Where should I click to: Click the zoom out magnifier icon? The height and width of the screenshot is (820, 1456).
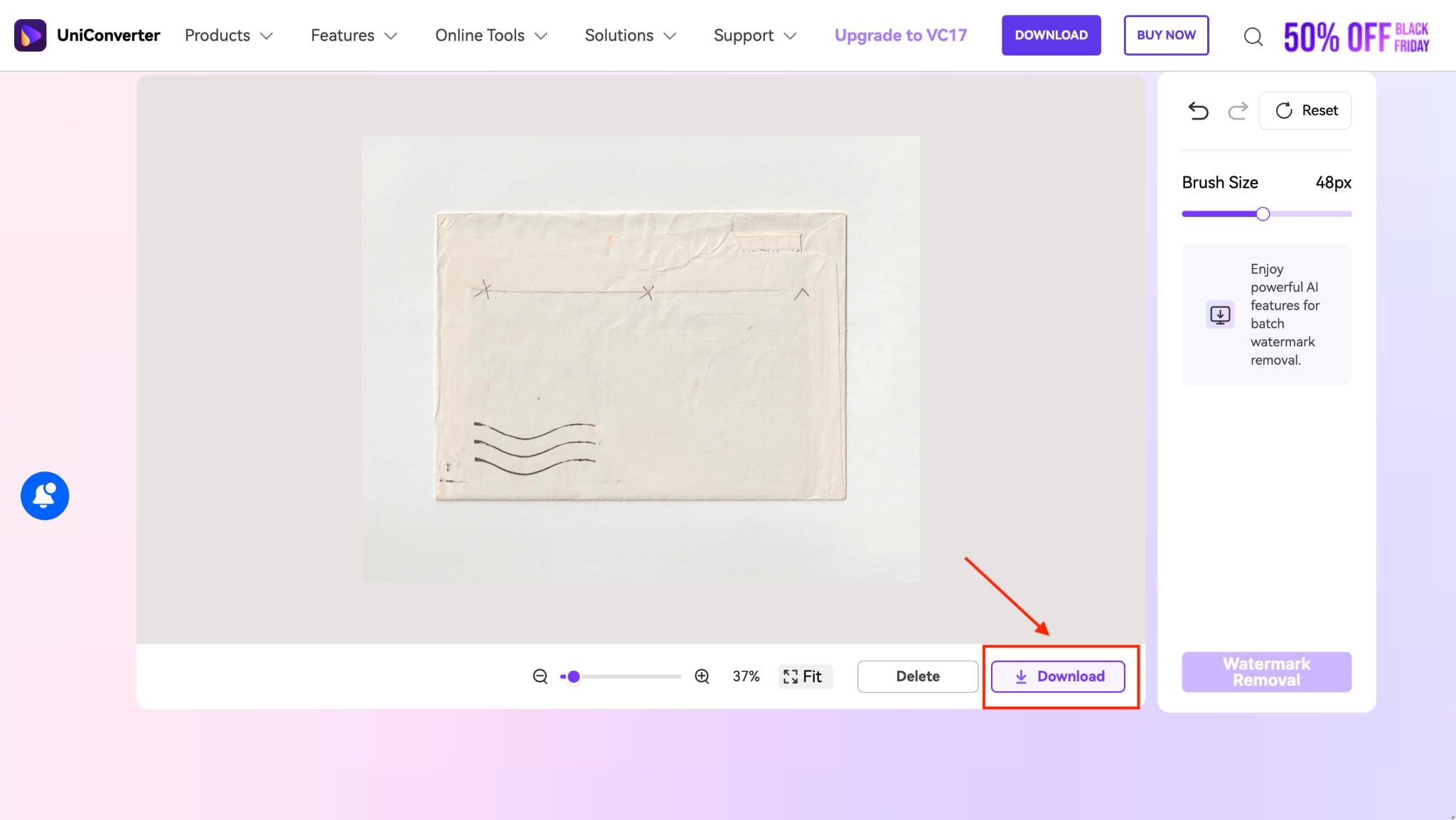(540, 676)
